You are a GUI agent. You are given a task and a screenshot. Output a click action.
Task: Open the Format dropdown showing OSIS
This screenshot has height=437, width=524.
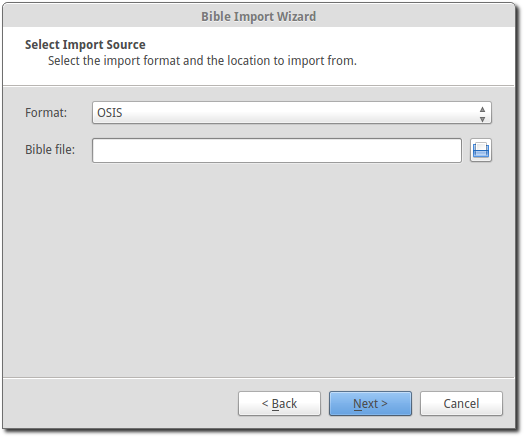[x=292, y=113]
